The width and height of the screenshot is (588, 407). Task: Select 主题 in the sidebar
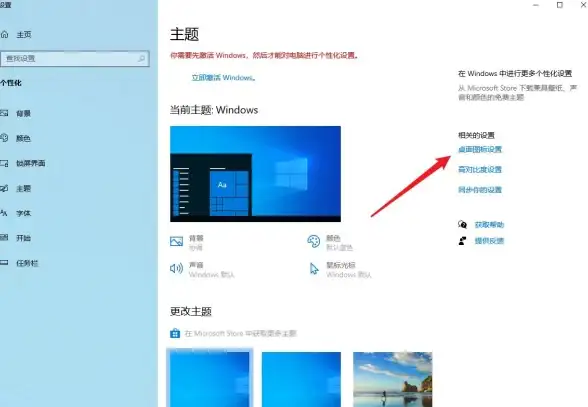pyautogui.click(x=23, y=188)
